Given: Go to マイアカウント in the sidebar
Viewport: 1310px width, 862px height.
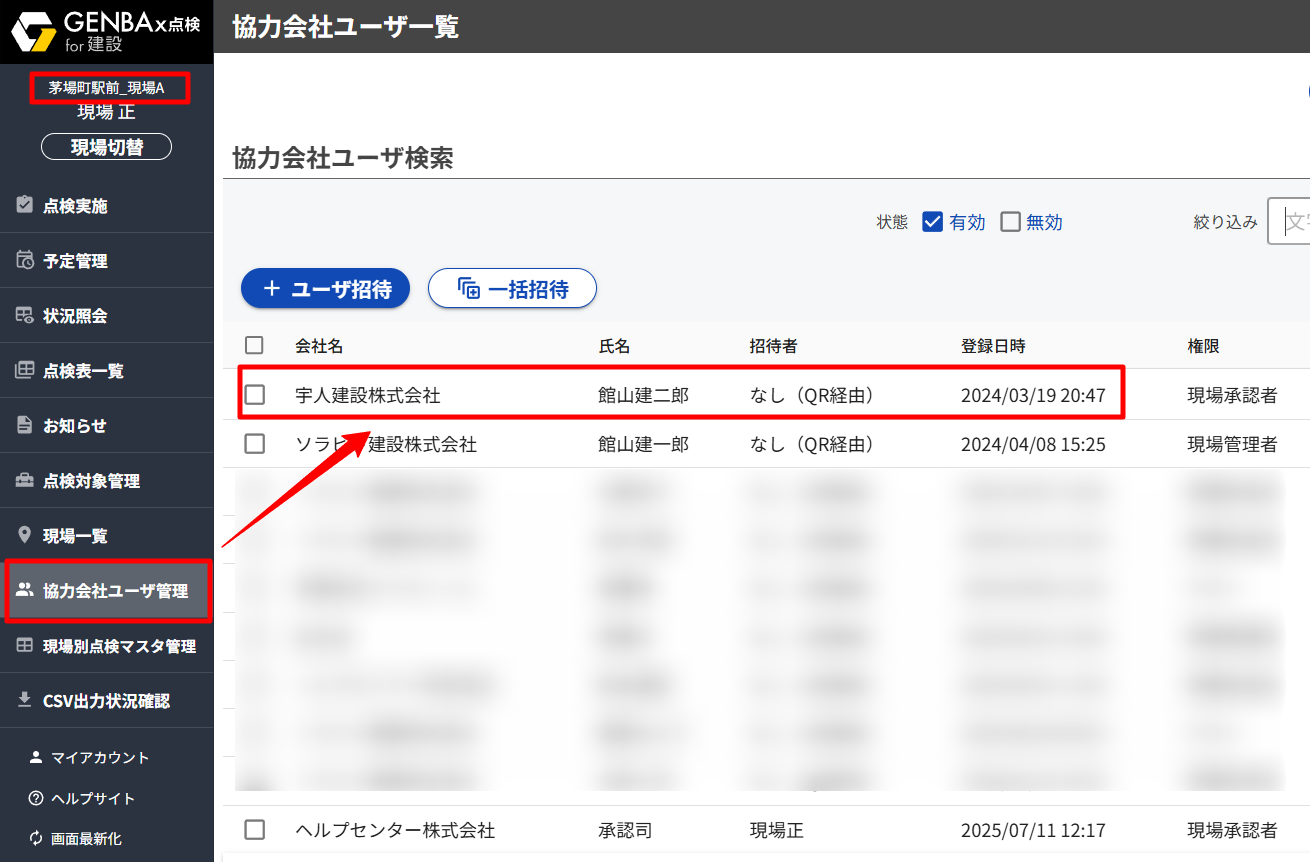Looking at the screenshot, I should (100, 757).
